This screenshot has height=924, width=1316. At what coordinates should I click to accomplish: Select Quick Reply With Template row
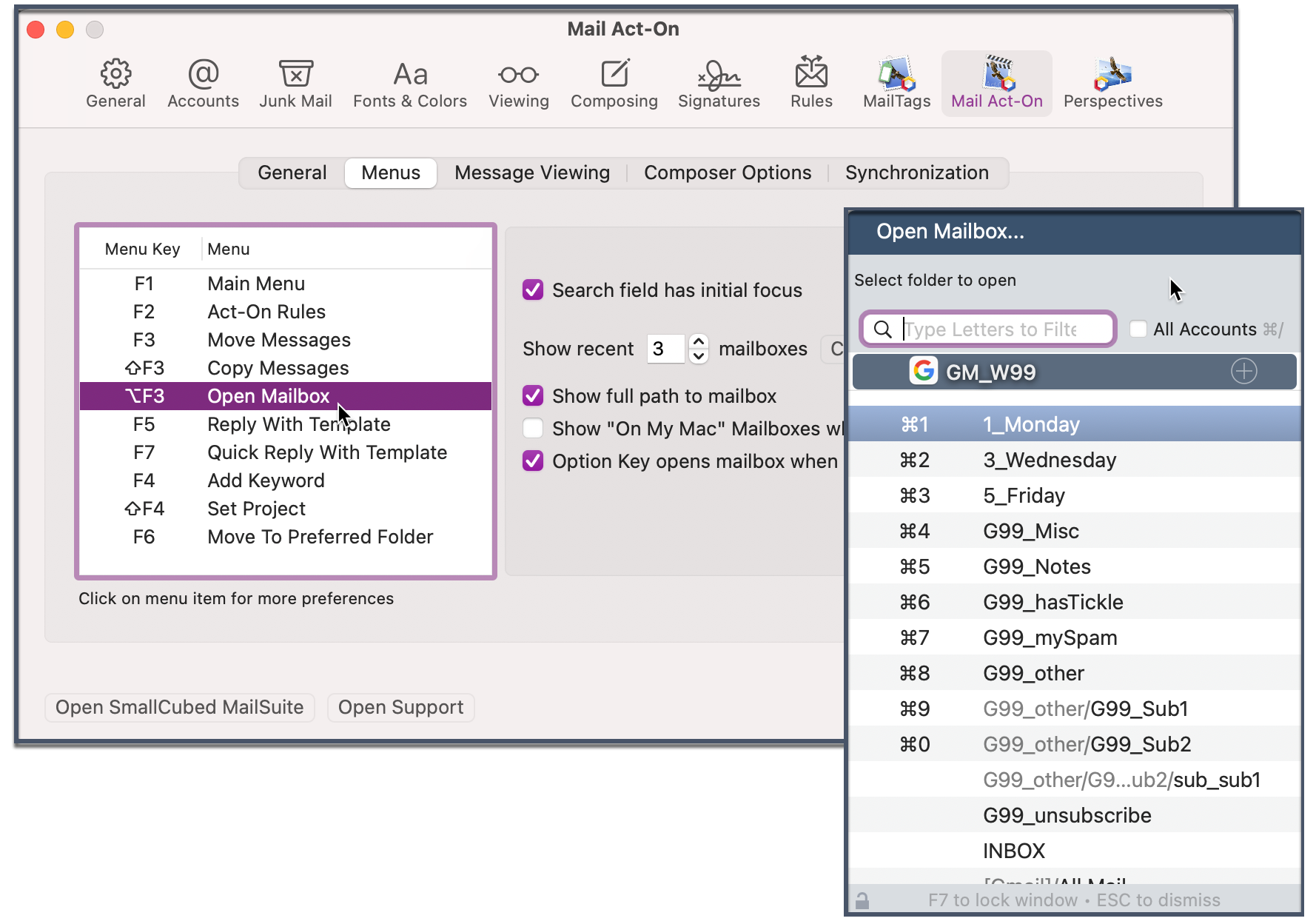(x=286, y=452)
